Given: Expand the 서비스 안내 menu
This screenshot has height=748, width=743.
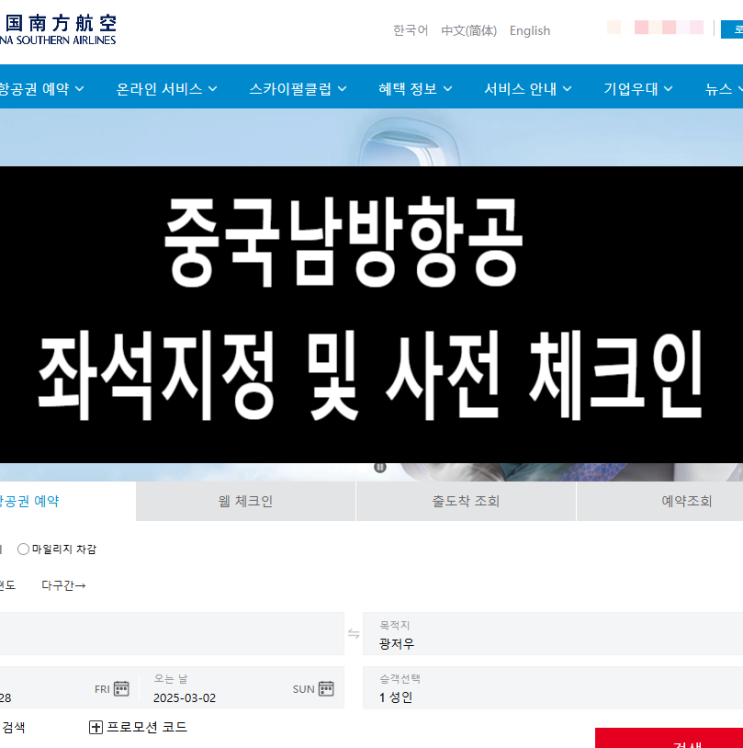Looking at the screenshot, I should [x=527, y=89].
